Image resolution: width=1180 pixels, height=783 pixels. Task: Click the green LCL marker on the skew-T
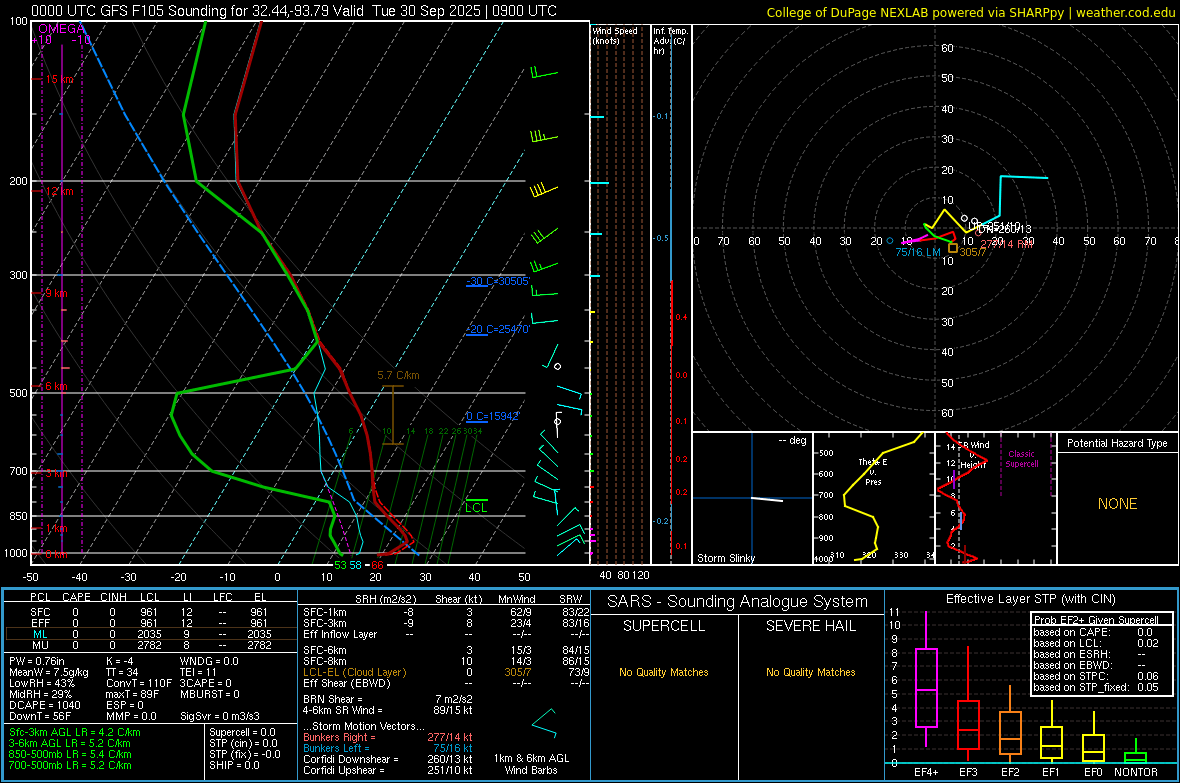pos(476,506)
